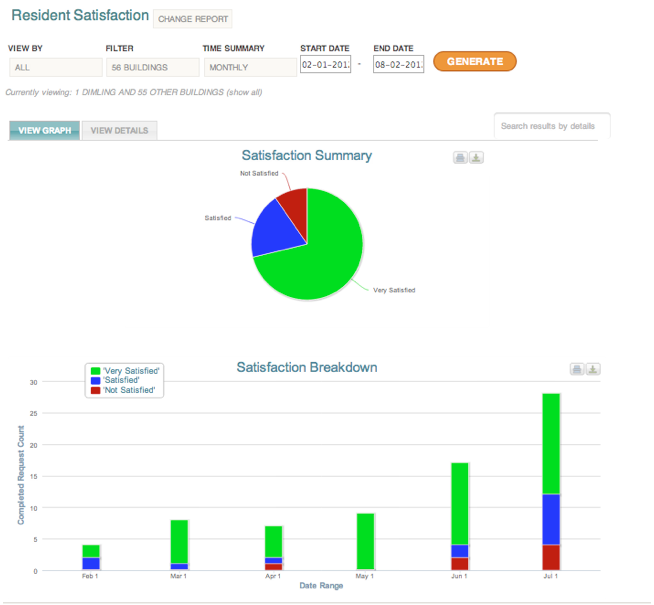The height and width of the screenshot is (605, 654).
Task: Open the View By dropdown set to ALL
Action: [55, 67]
